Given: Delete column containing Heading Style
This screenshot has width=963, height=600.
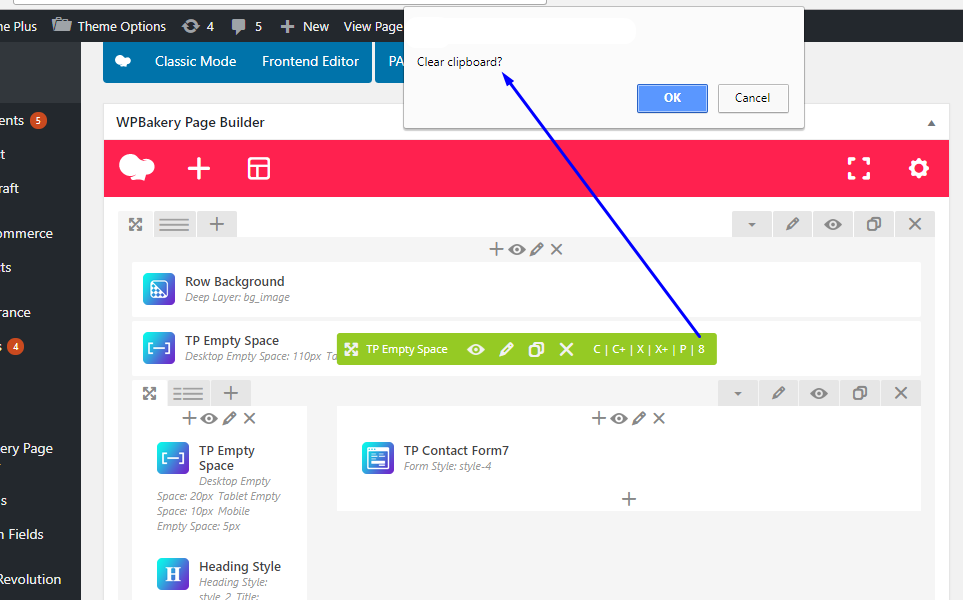Looking at the screenshot, I should point(249,418).
